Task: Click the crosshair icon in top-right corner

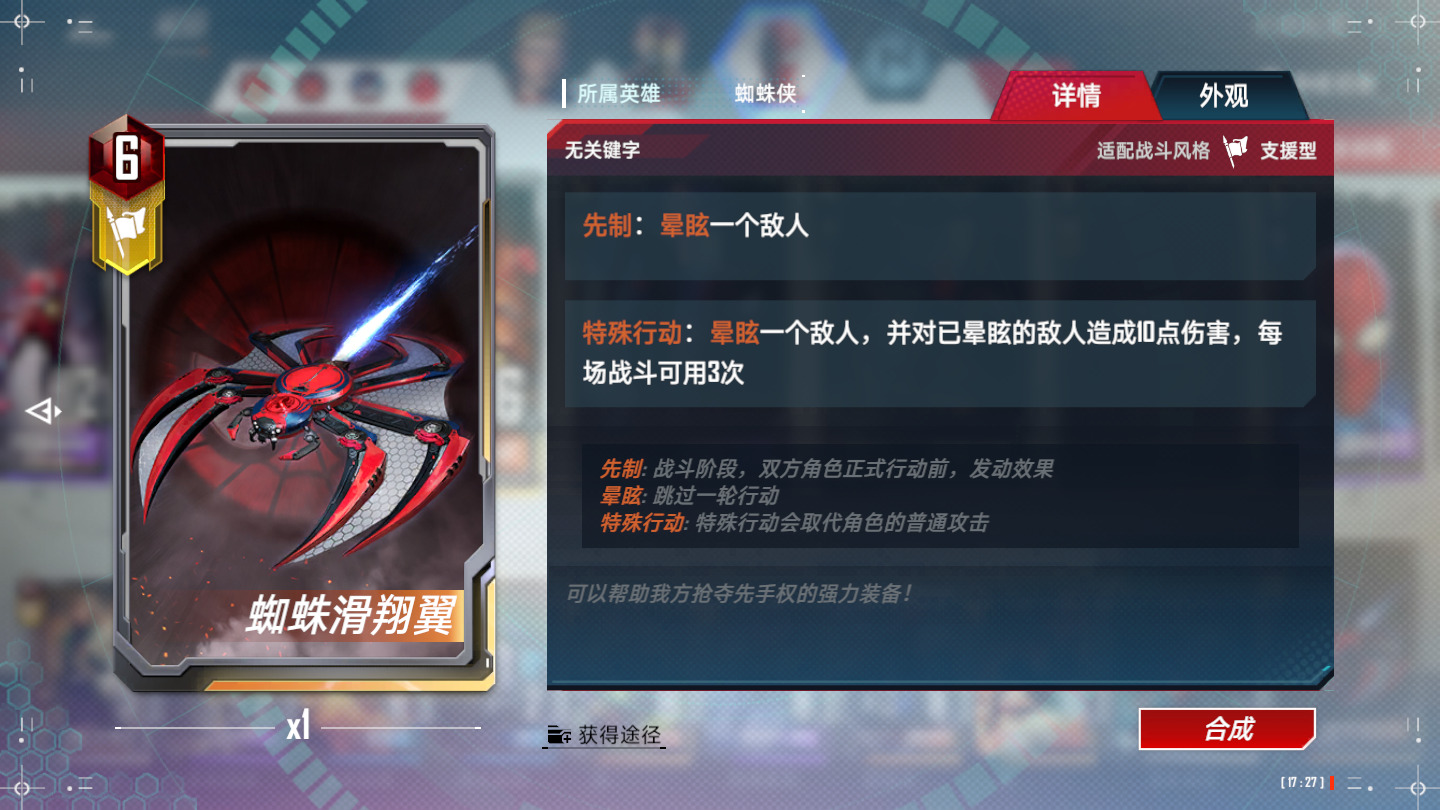Action: coord(1416,22)
